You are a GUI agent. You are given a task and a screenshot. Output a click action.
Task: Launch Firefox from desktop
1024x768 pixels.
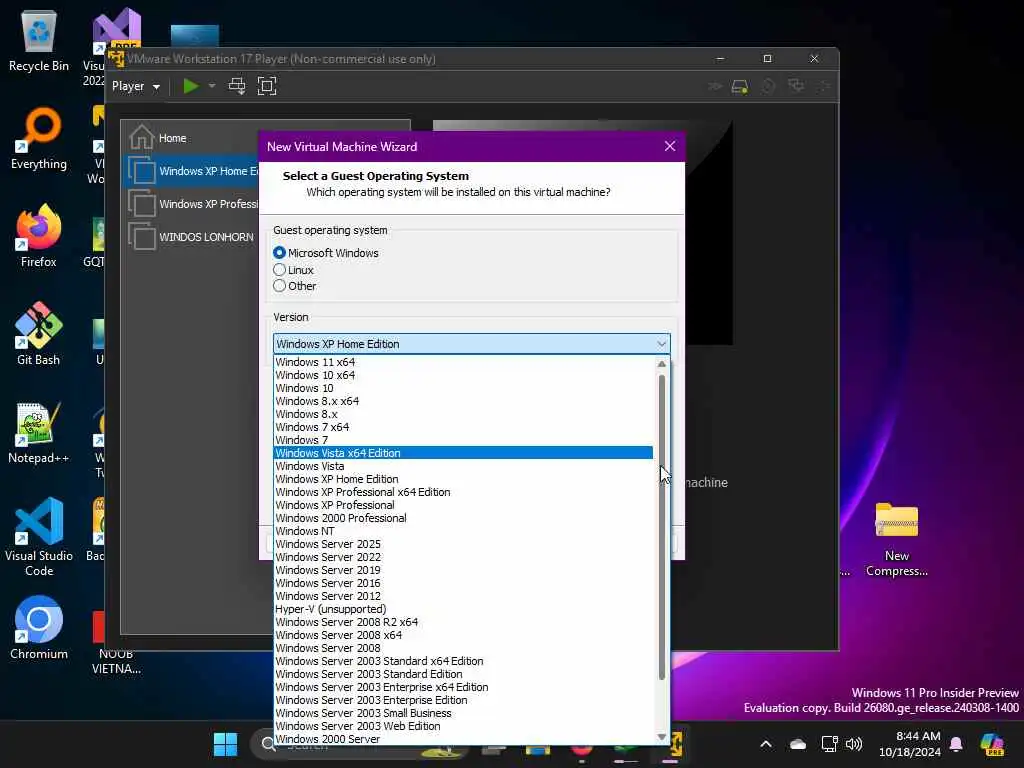pos(39,236)
